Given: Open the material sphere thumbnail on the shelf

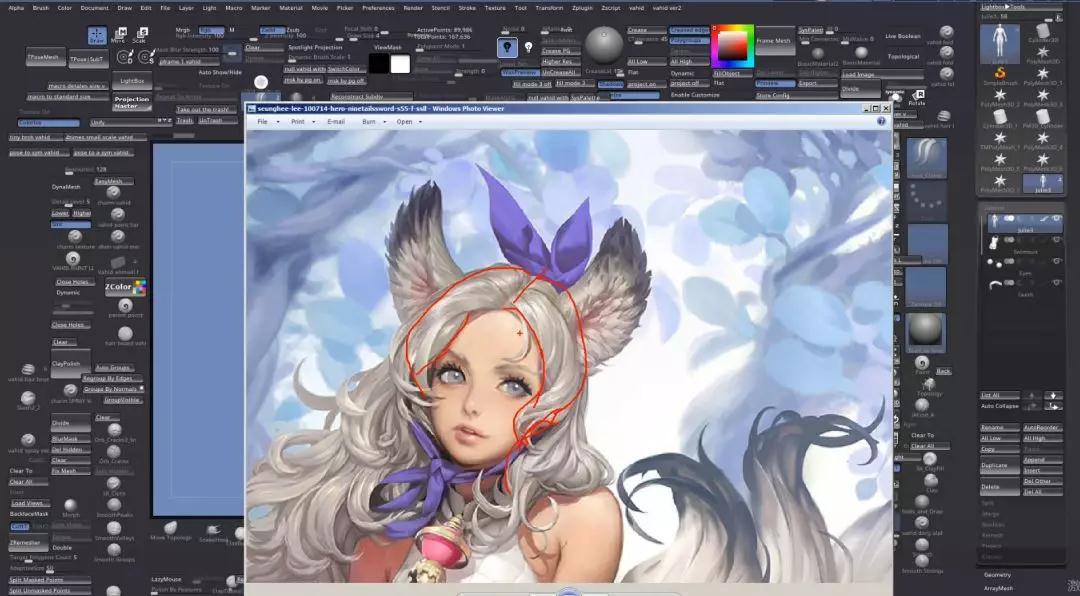Looking at the screenshot, I should click(925, 331).
